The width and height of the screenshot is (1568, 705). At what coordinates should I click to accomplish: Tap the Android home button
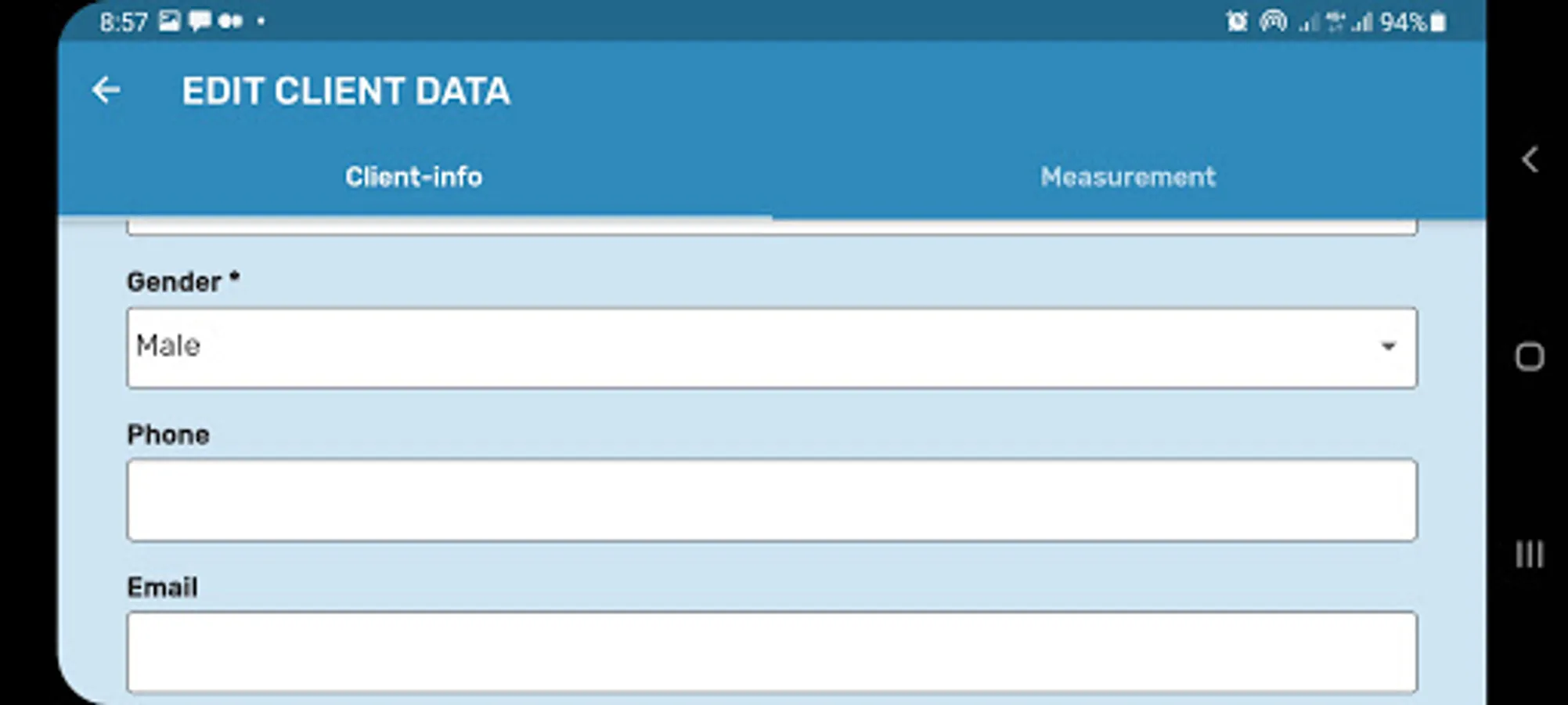(1529, 357)
